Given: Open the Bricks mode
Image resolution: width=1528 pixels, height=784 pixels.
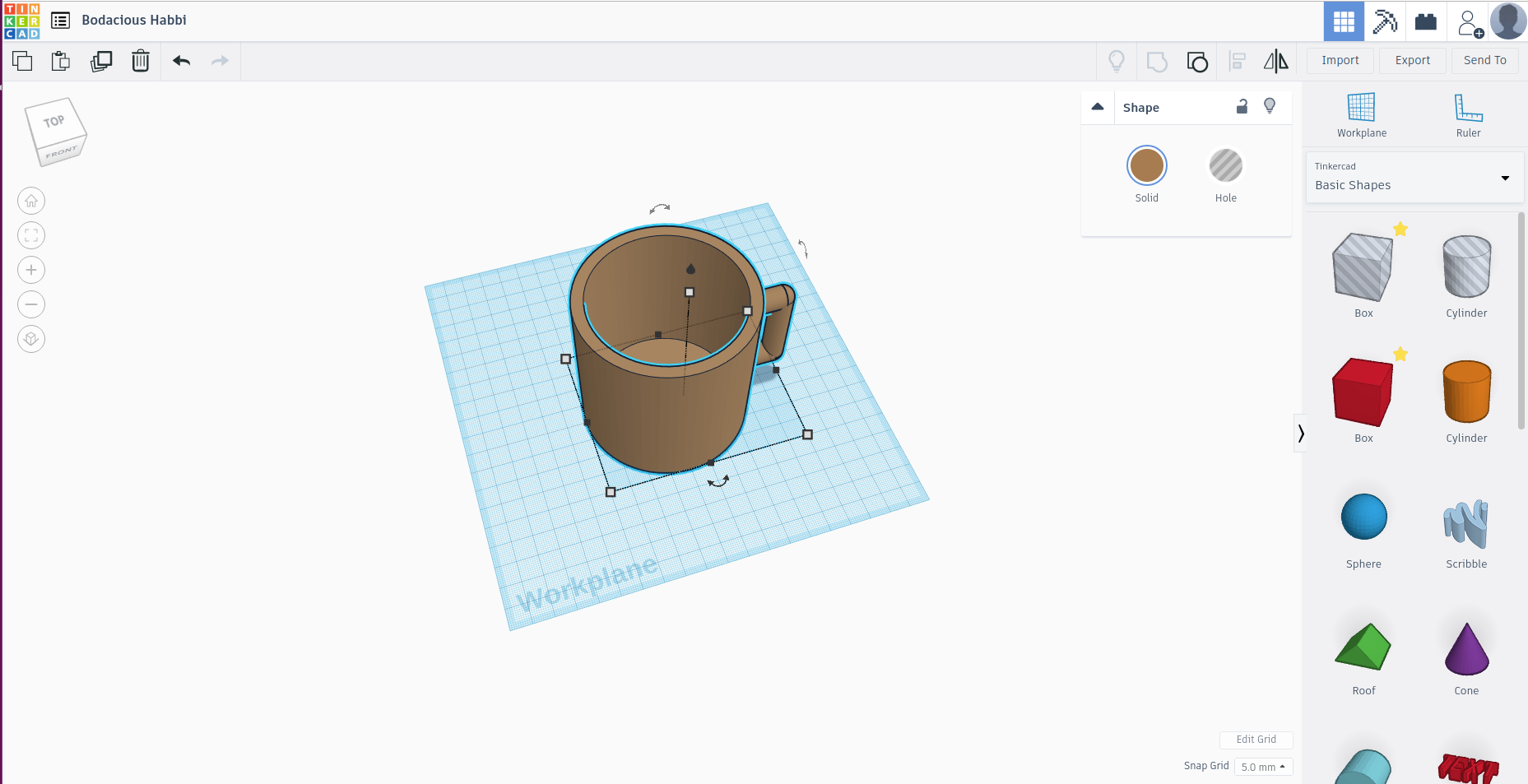Looking at the screenshot, I should [x=1426, y=21].
